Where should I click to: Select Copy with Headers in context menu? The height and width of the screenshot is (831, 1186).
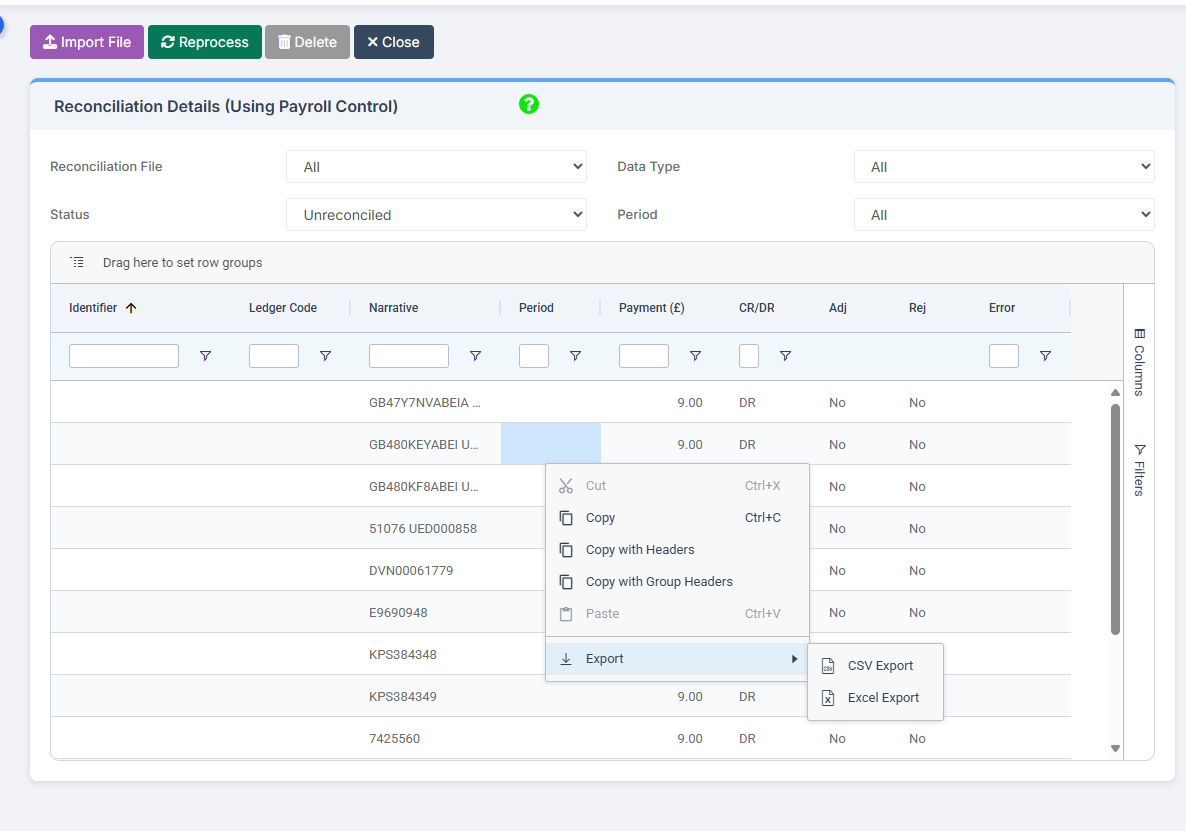point(640,550)
